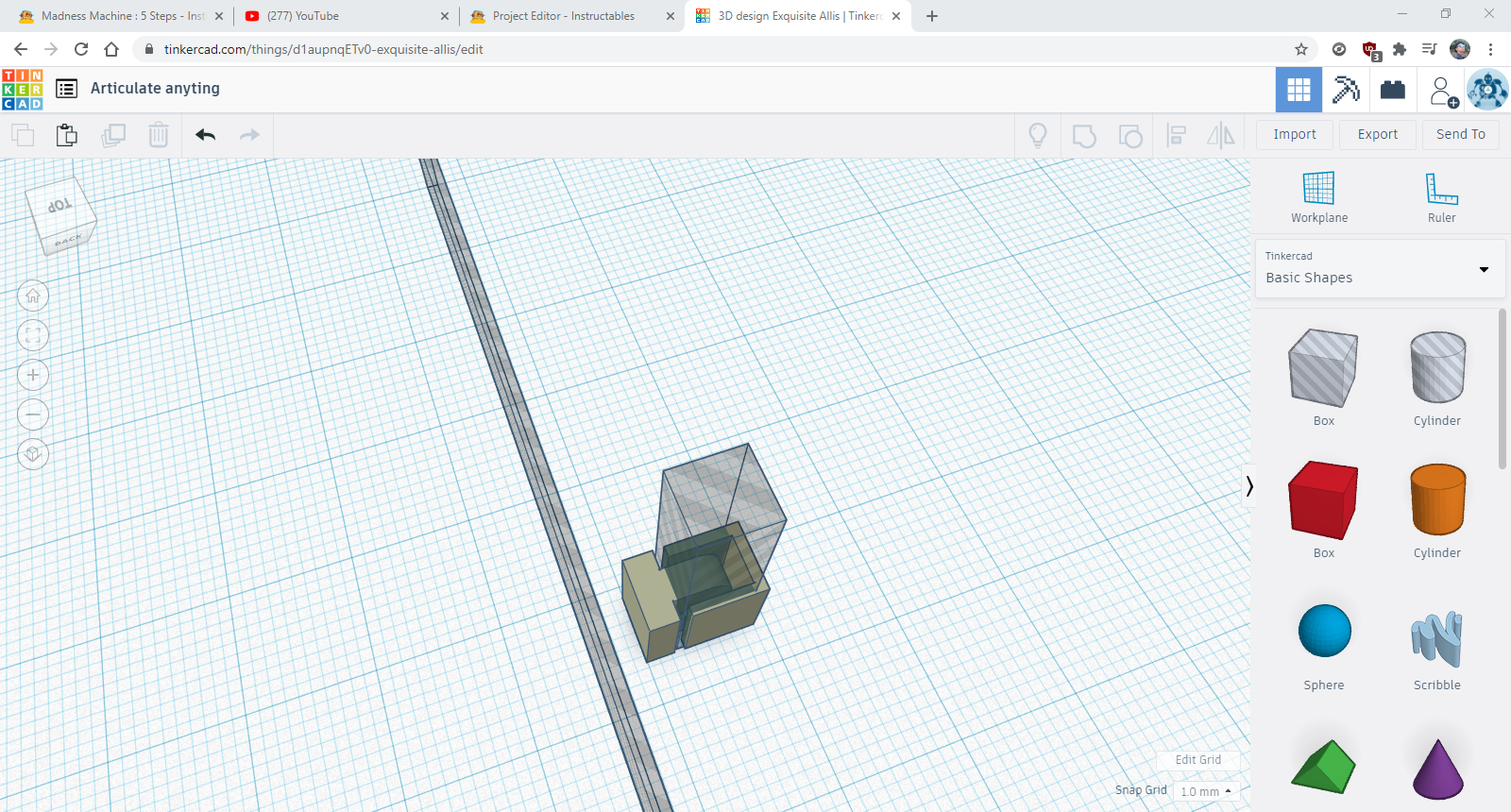Go to the browser home page

[x=111, y=49]
